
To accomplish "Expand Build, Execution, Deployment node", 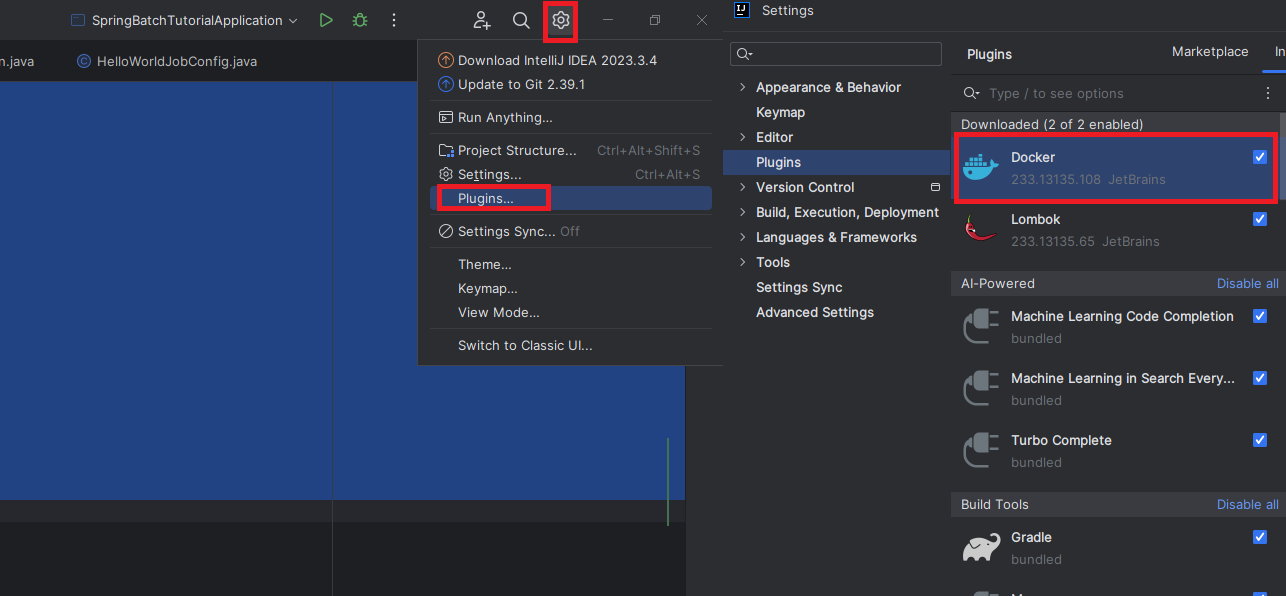I will pos(742,212).
